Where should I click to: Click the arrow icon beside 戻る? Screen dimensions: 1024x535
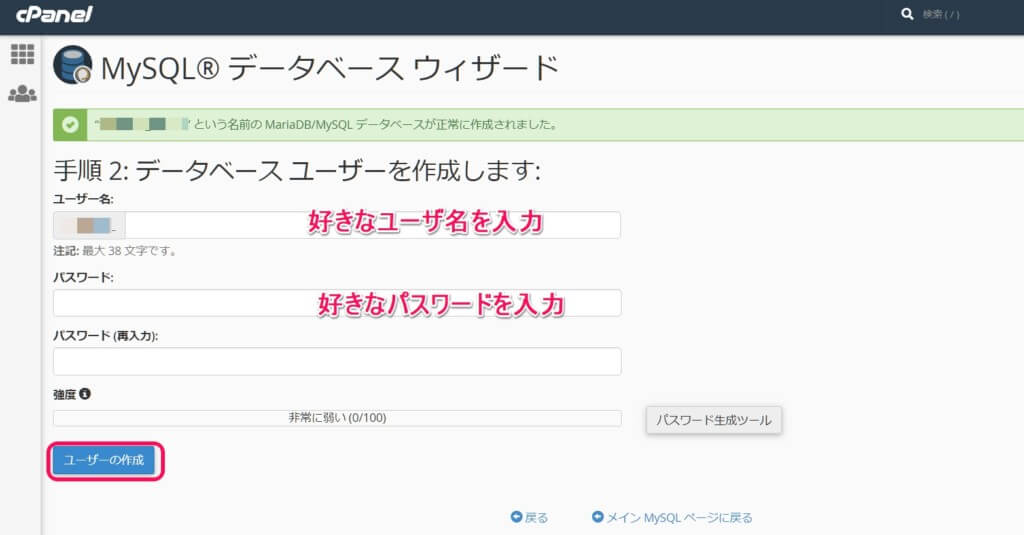(x=516, y=518)
